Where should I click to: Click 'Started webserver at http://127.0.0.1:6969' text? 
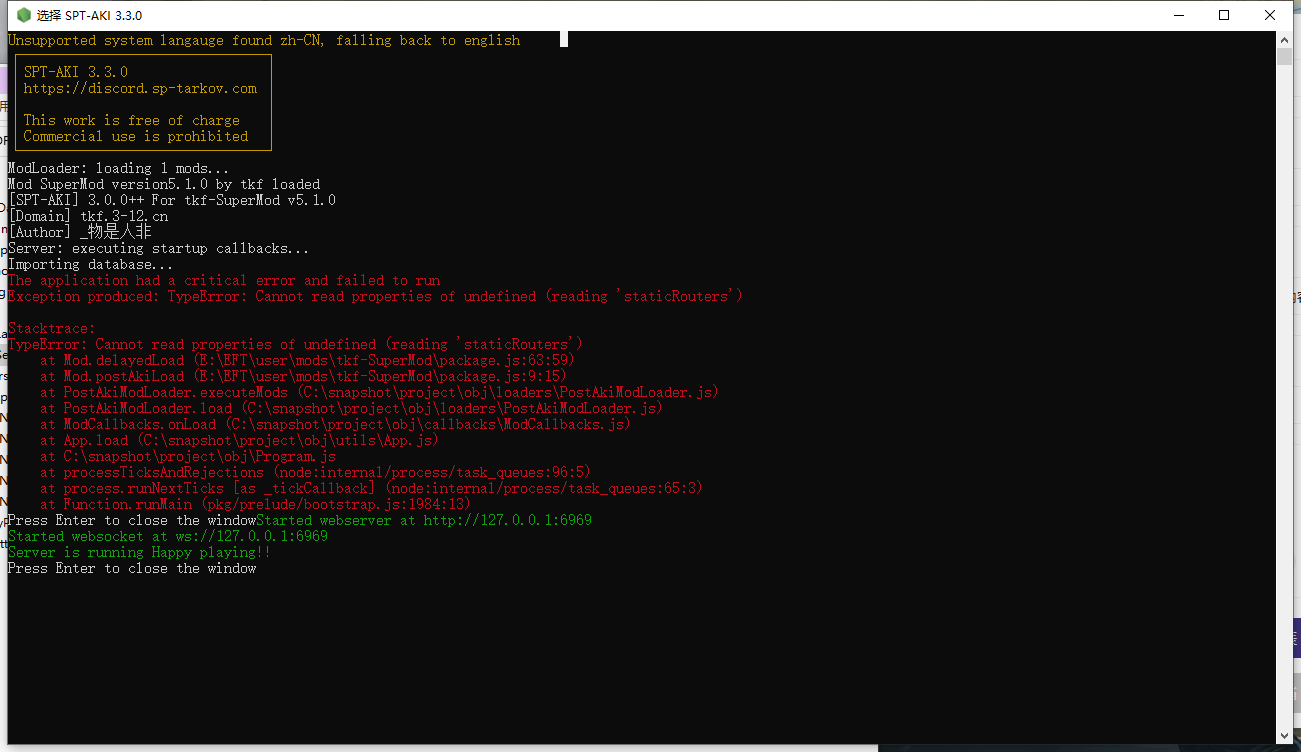[x=424, y=520]
